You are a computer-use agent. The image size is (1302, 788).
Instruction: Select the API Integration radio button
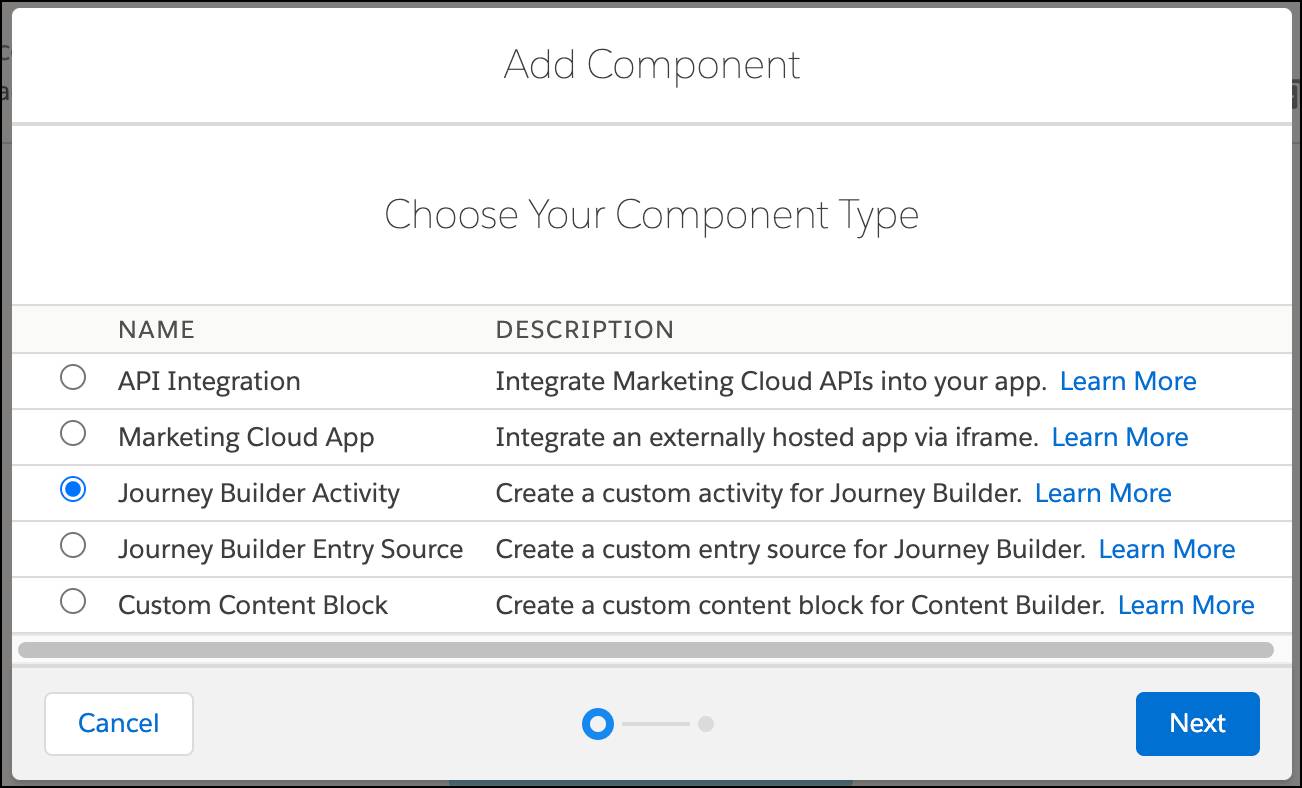point(73,378)
